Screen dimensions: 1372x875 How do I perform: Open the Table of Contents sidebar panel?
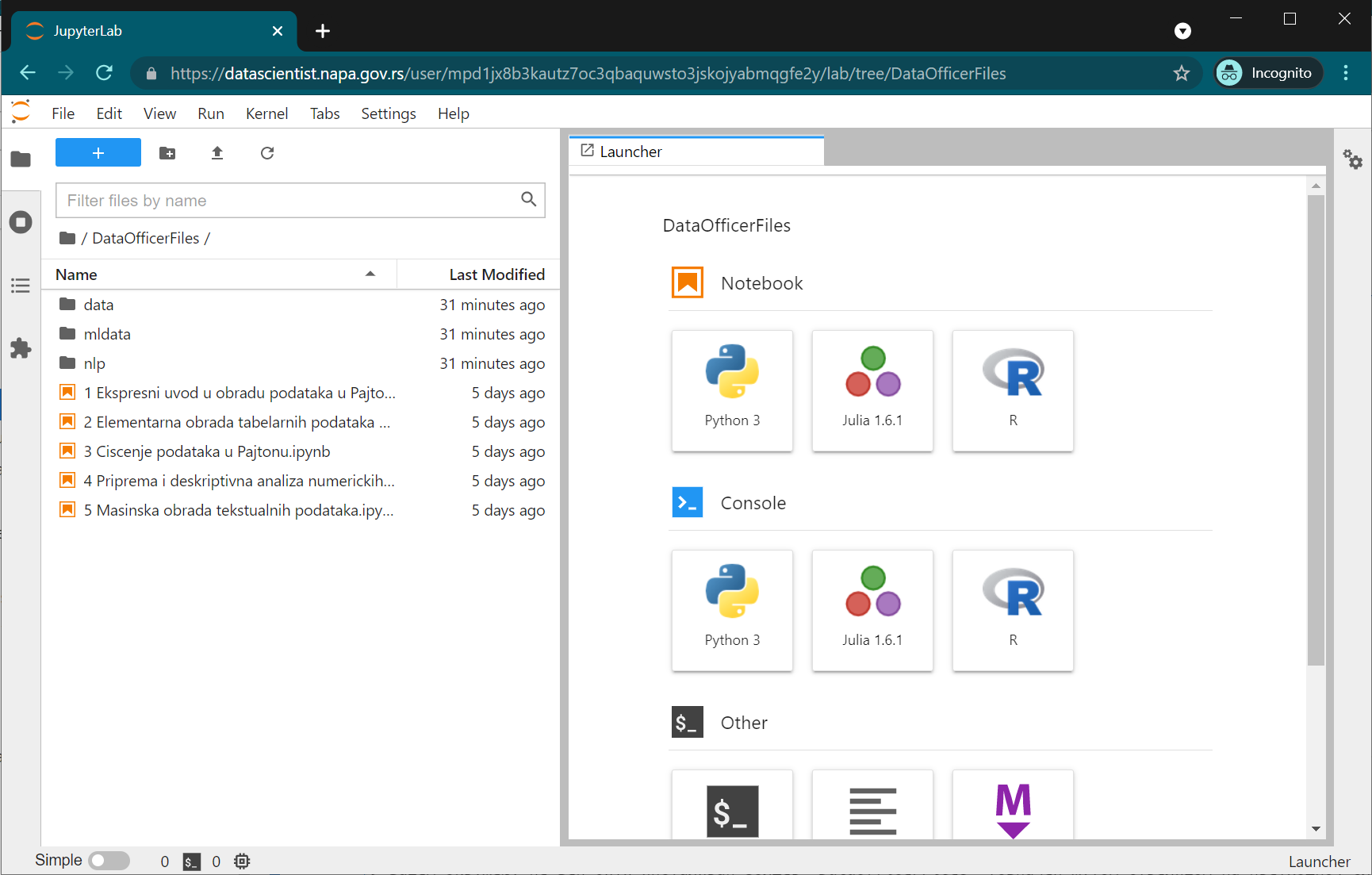pos(21,286)
